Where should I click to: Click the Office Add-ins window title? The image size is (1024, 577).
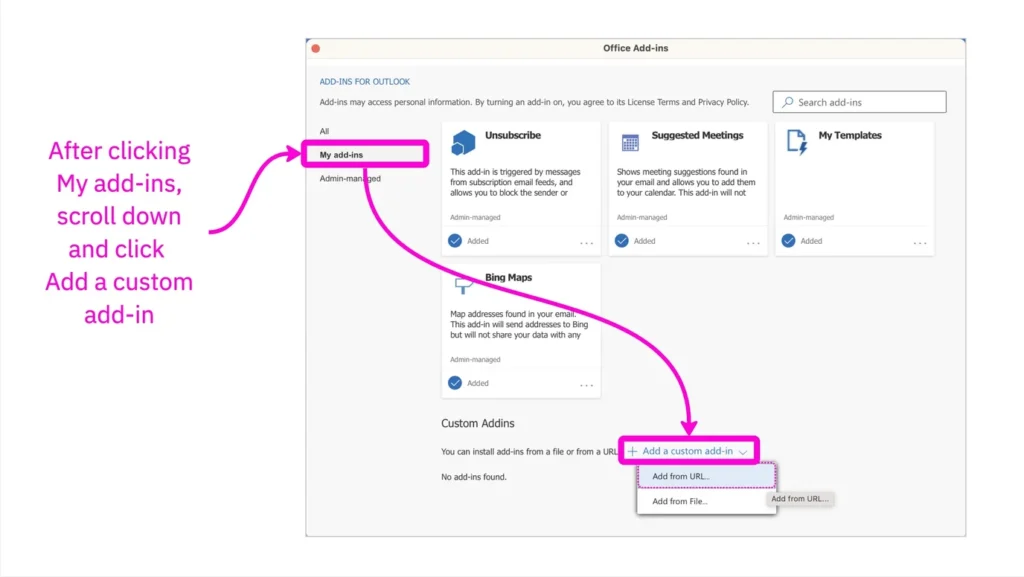tap(635, 48)
